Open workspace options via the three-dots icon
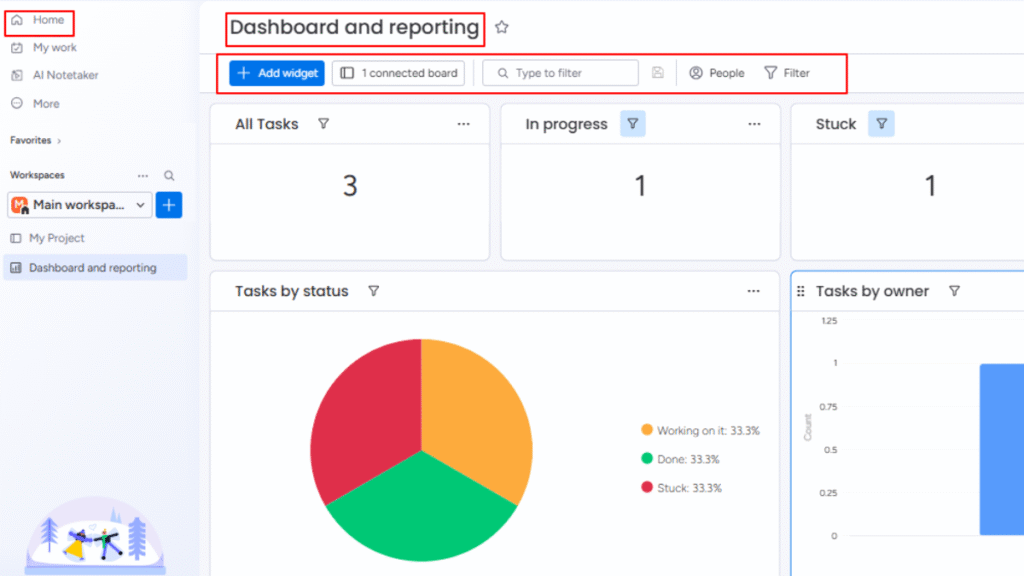Screen dimensions: 1024x576 click(x=144, y=175)
